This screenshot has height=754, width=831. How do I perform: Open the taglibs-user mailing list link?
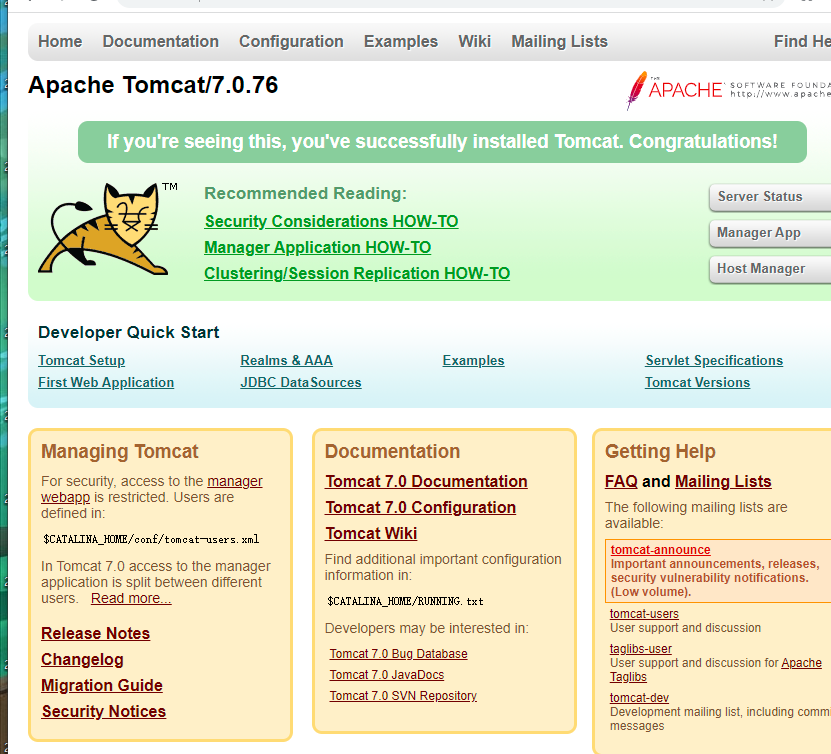(x=641, y=649)
